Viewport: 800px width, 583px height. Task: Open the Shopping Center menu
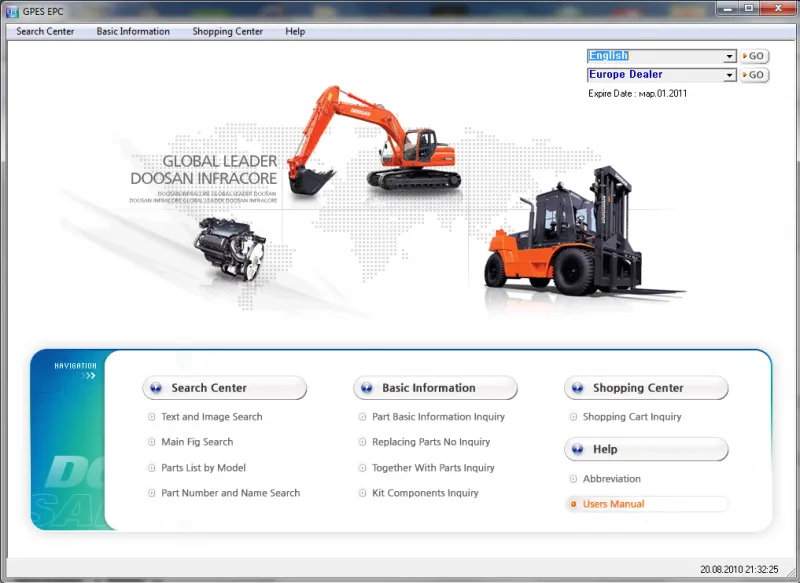228,32
